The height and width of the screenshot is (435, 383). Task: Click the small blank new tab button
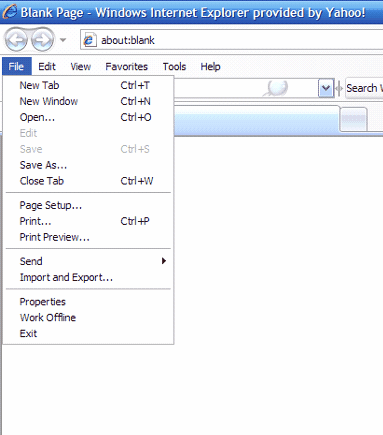click(354, 119)
